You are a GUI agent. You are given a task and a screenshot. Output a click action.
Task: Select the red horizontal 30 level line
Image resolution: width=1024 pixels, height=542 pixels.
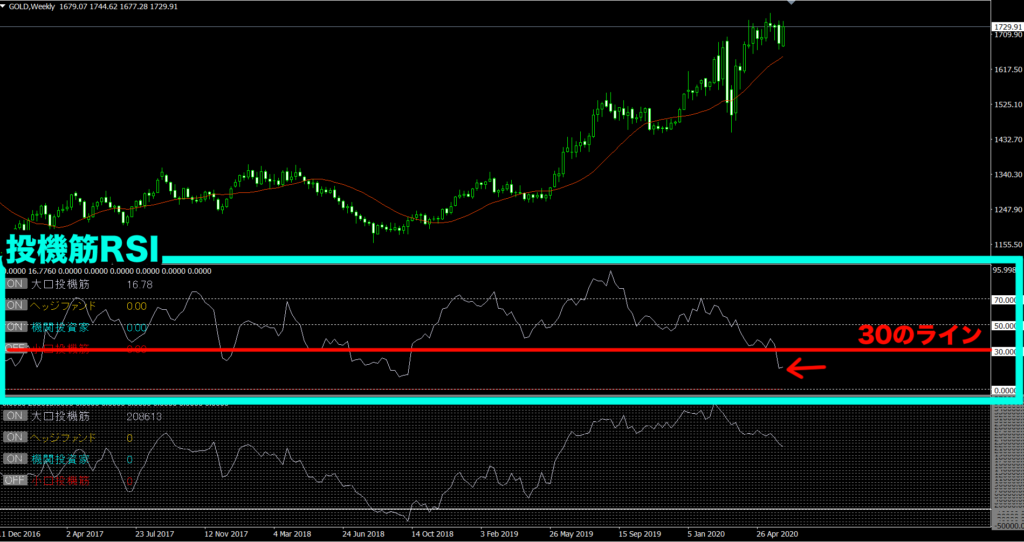coord(500,351)
